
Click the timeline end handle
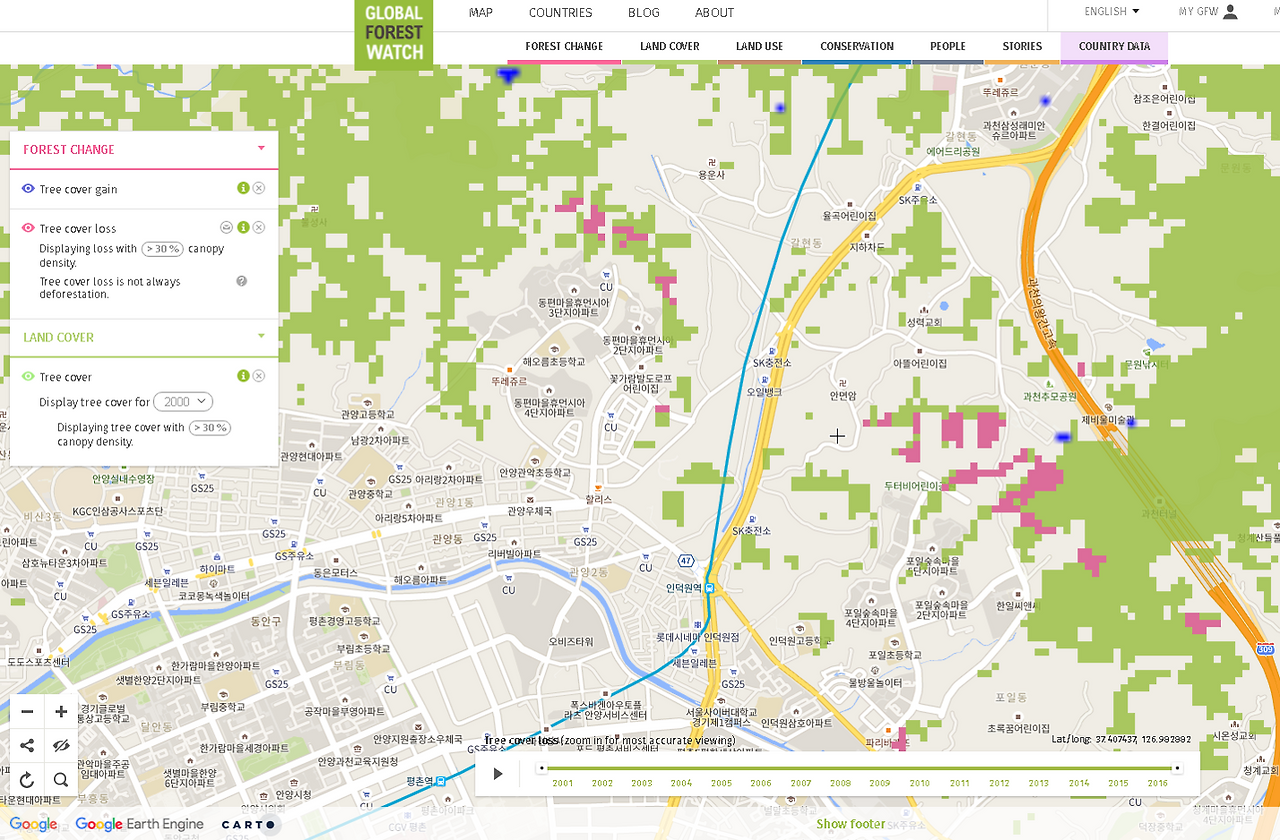pyautogui.click(x=1177, y=769)
